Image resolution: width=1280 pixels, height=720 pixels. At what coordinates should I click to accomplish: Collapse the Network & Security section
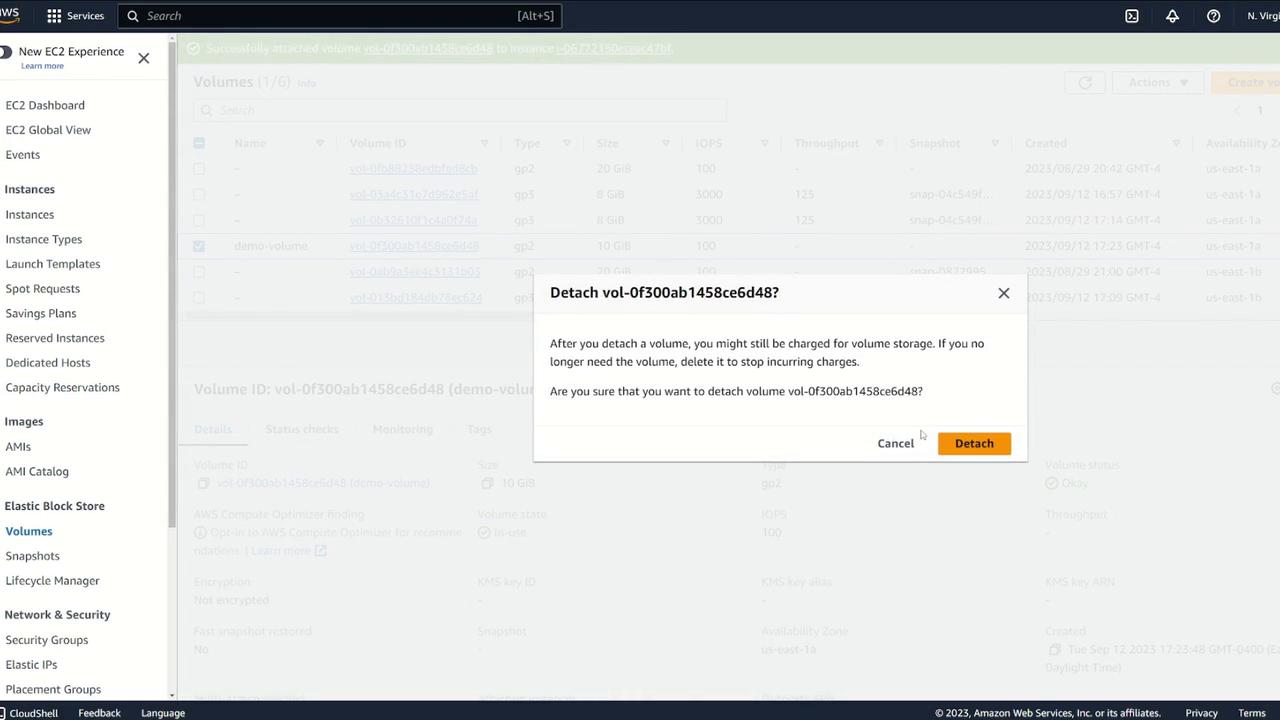click(58, 615)
